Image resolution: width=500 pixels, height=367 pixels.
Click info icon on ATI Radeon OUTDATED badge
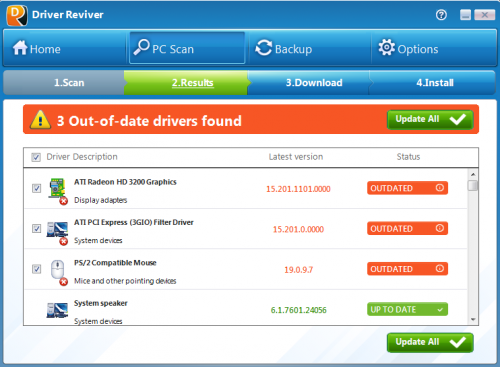[x=440, y=188]
